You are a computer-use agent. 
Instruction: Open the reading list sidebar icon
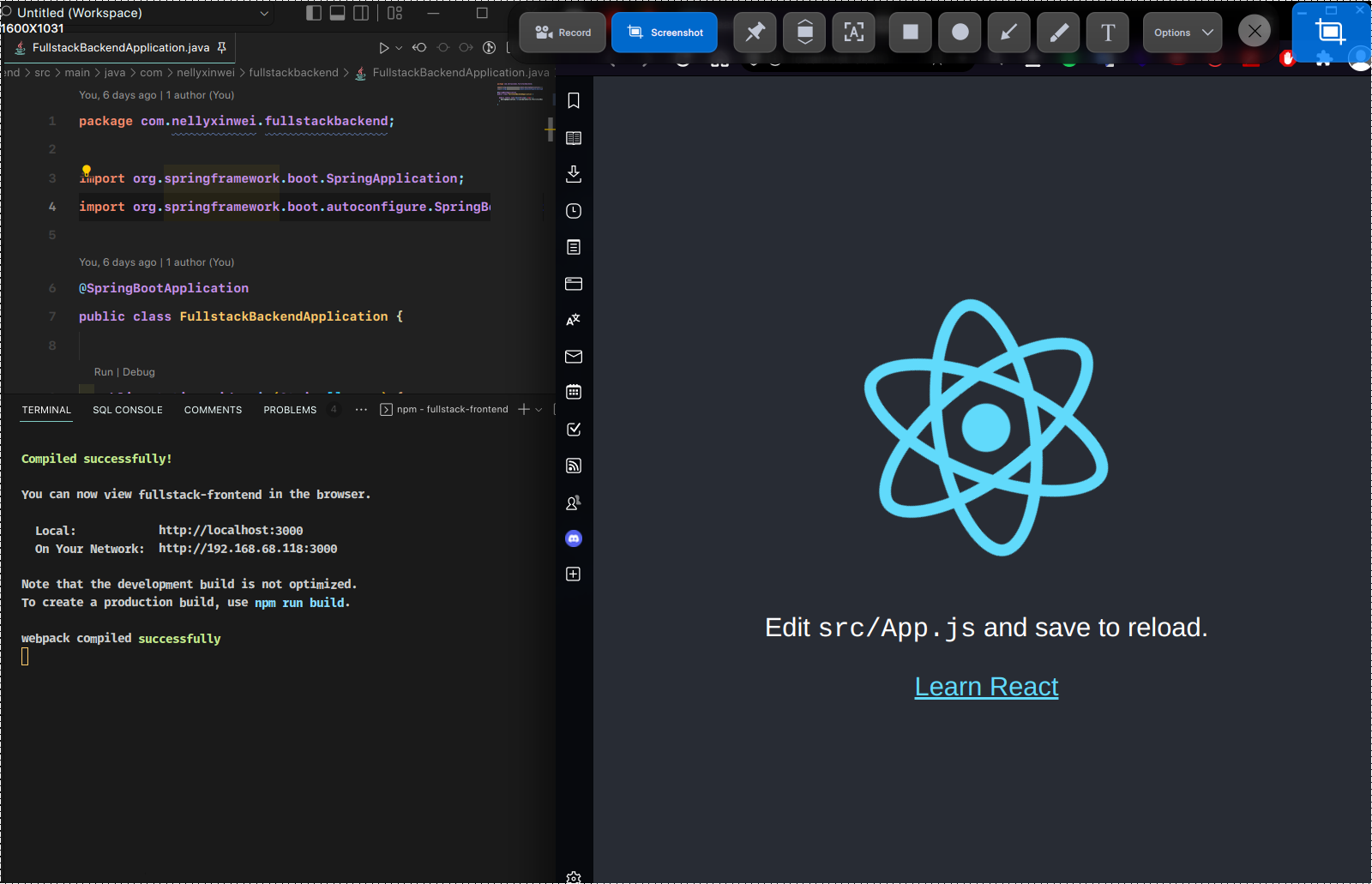pos(574,138)
